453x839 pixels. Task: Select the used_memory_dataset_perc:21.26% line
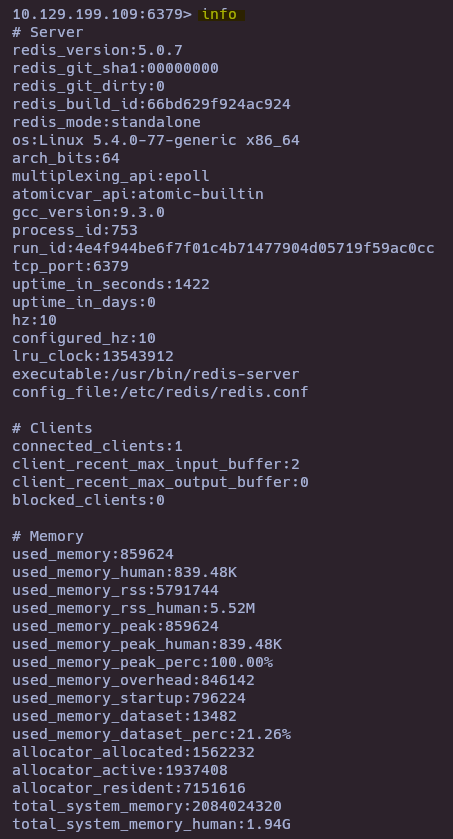(x=151, y=734)
